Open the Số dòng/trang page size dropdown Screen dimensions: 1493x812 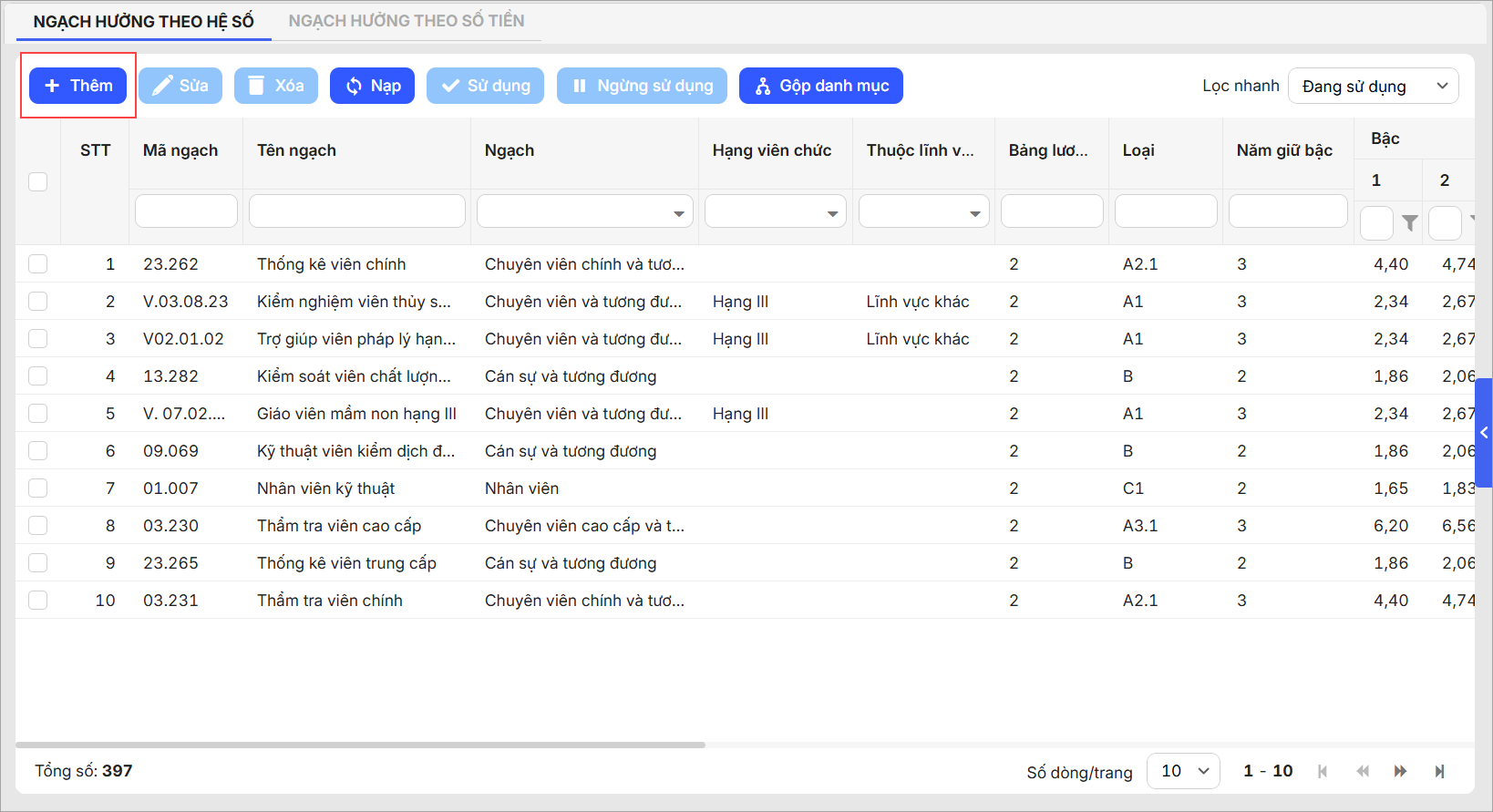point(1183,771)
